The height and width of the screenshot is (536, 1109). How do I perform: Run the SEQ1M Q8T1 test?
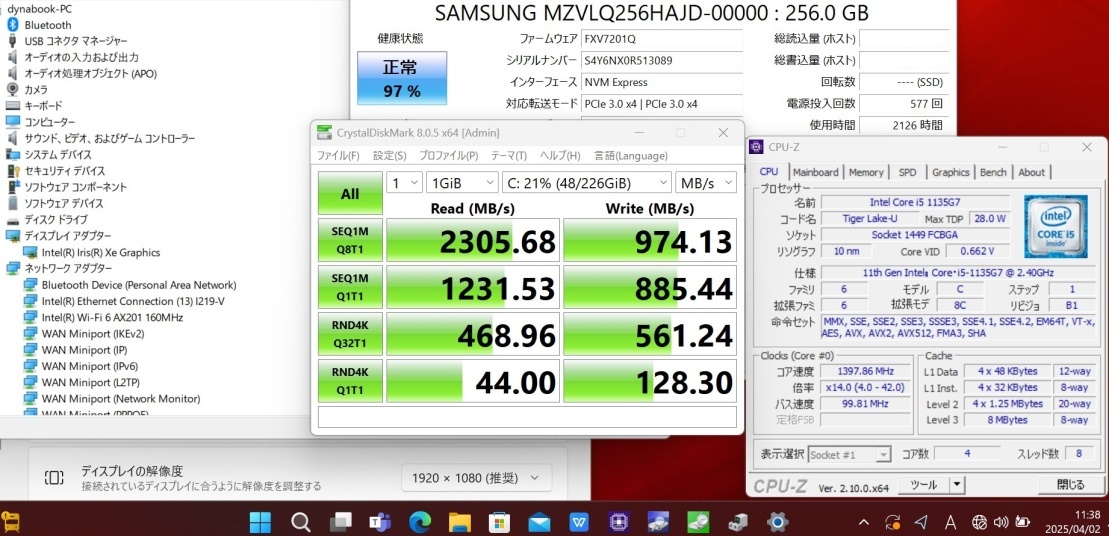tap(350, 240)
